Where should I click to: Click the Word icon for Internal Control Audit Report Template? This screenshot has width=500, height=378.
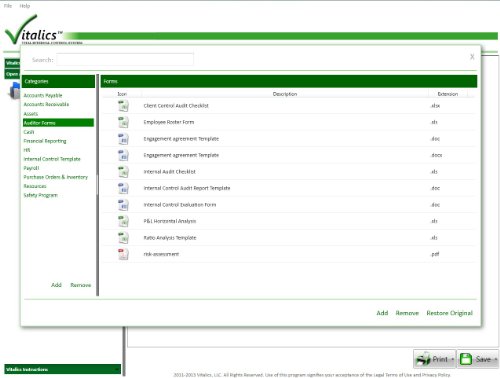[x=123, y=188]
